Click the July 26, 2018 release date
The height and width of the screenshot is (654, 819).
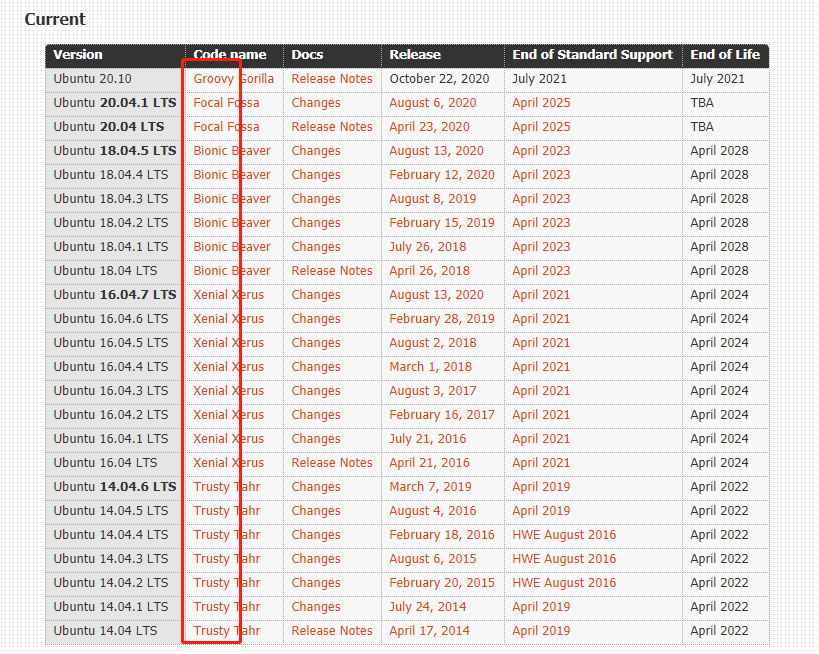(x=428, y=247)
